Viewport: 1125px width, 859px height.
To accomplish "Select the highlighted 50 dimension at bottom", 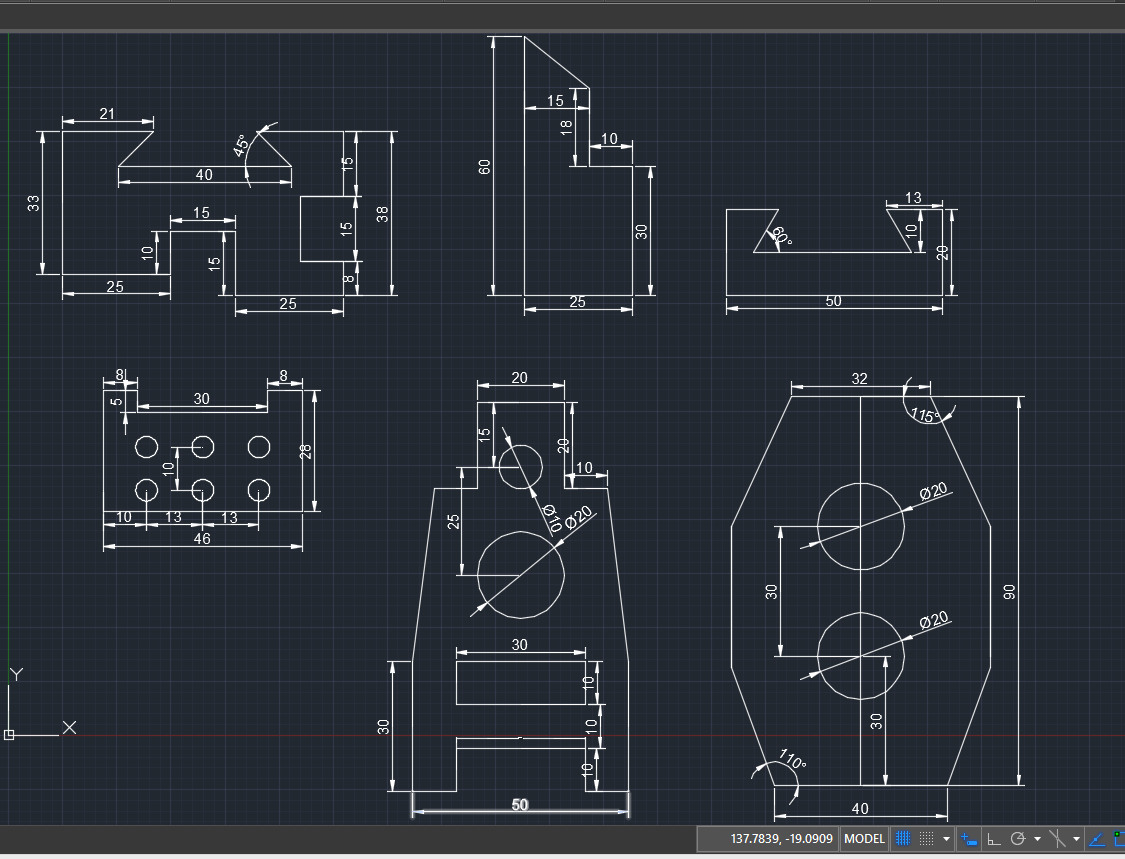I will coord(519,805).
